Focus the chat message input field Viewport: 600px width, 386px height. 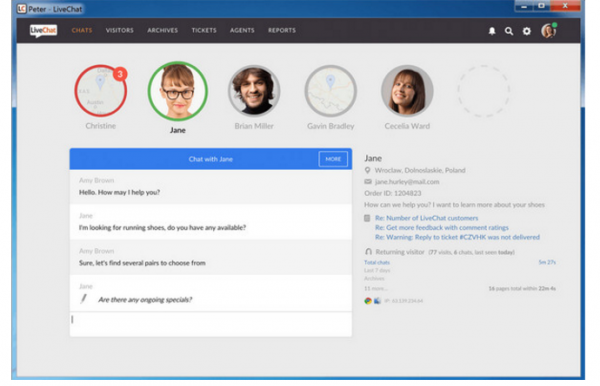[x=211, y=324]
